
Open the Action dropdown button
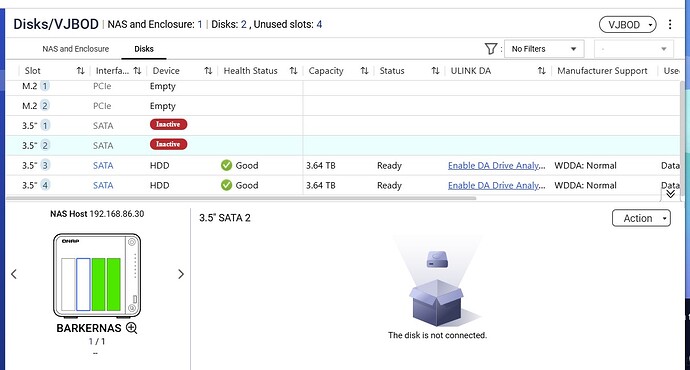click(x=641, y=218)
